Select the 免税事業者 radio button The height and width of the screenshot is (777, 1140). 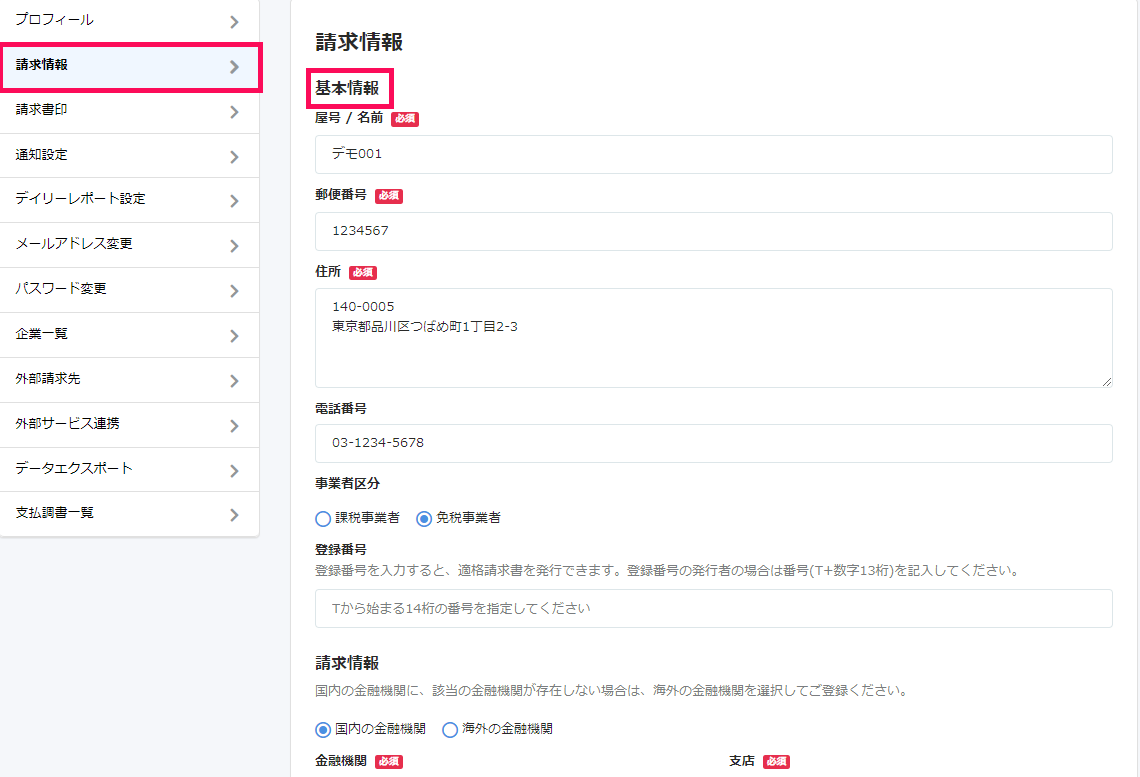click(424, 519)
